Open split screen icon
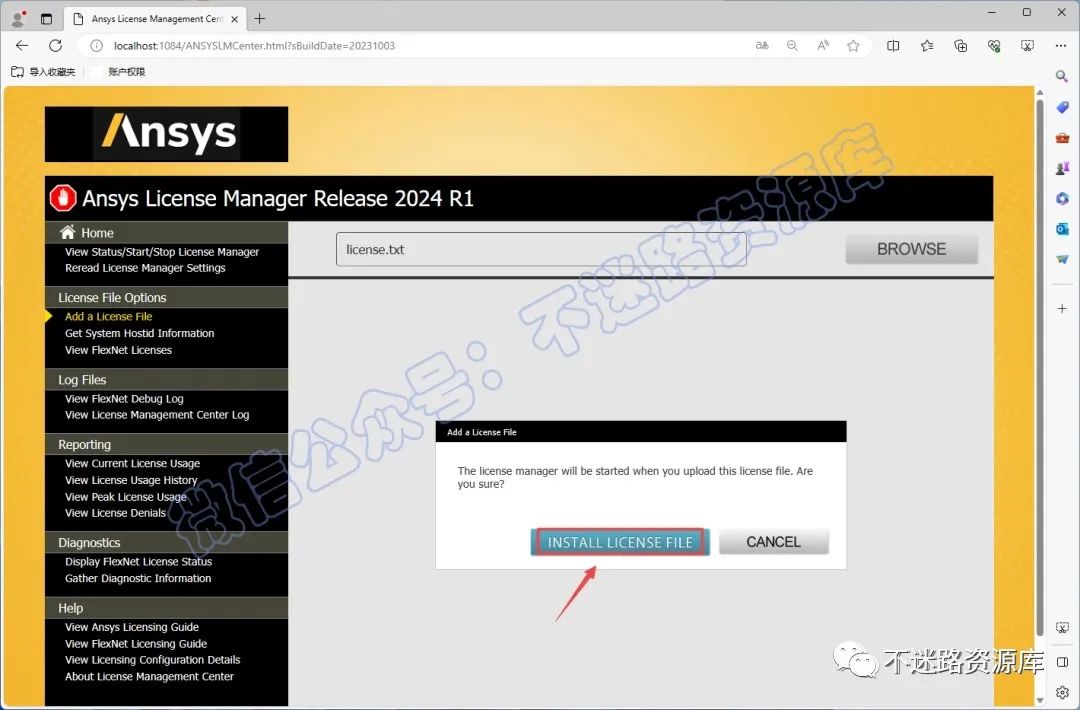This screenshot has width=1080, height=710. click(893, 45)
